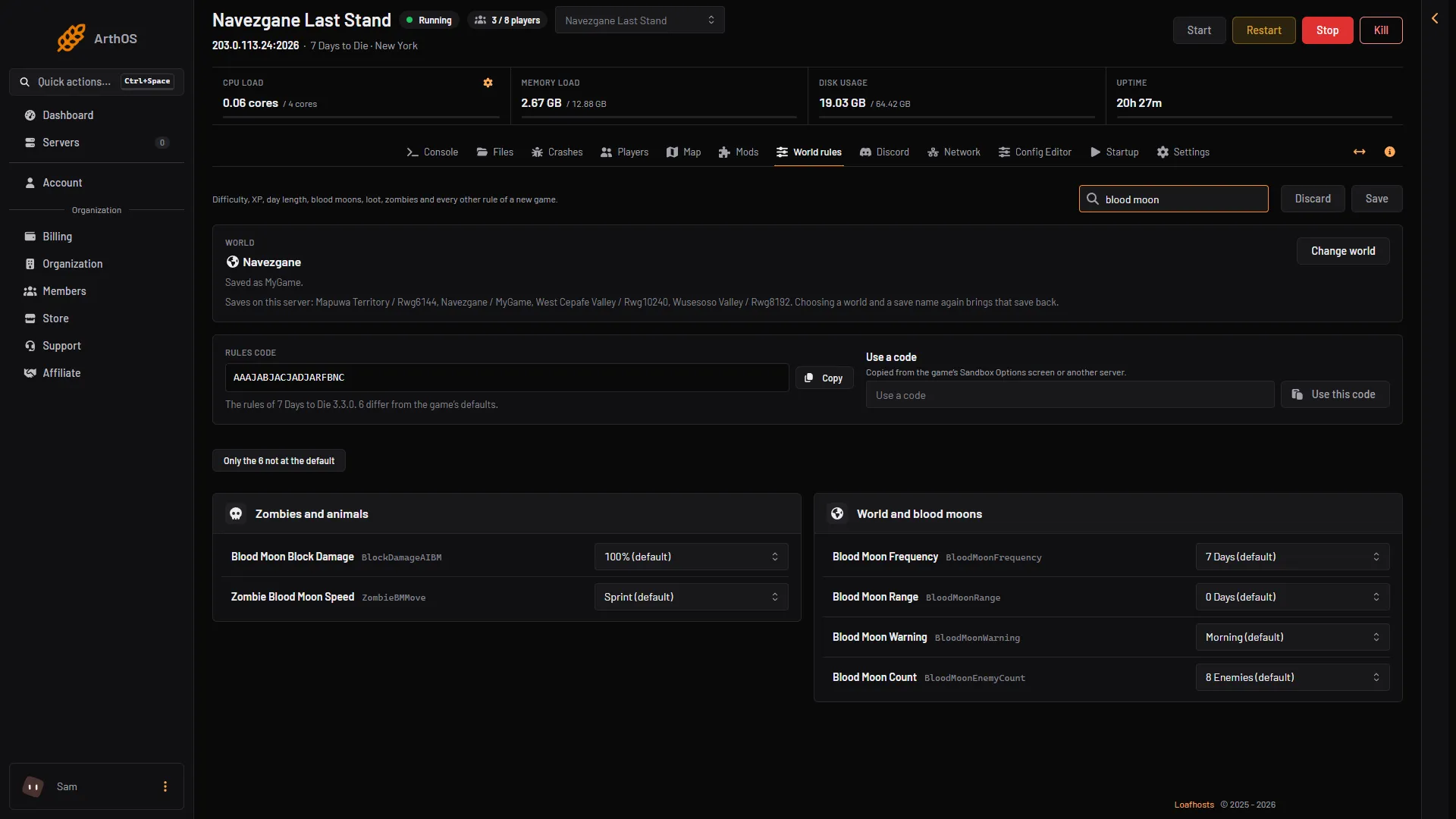Open the server selector dropdown
1456x819 pixels.
(x=639, y=20)
